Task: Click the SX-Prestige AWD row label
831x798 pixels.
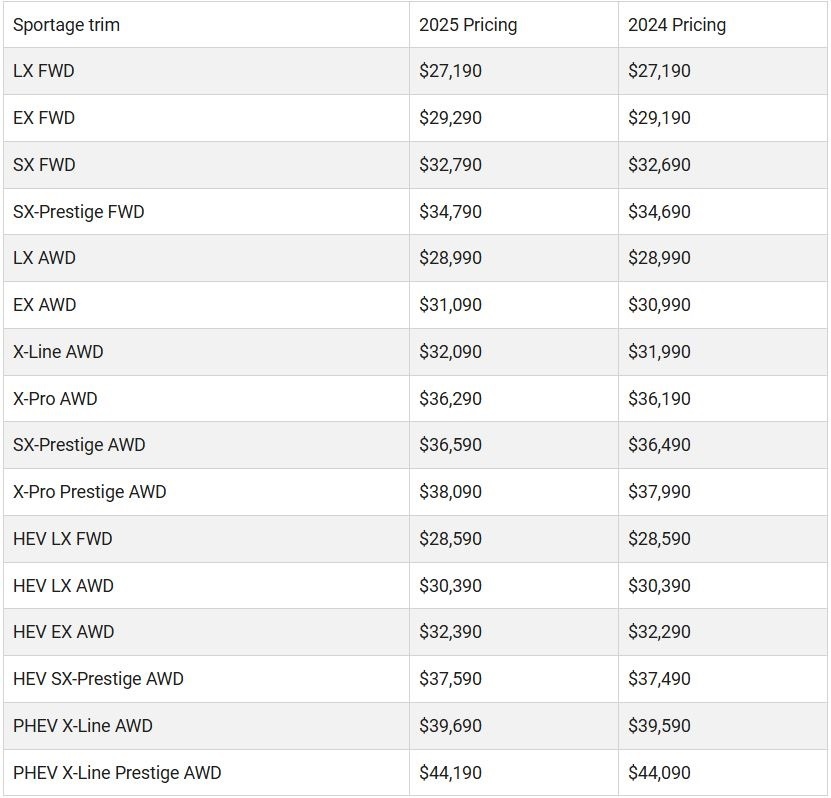Action: tap(79, 445)
